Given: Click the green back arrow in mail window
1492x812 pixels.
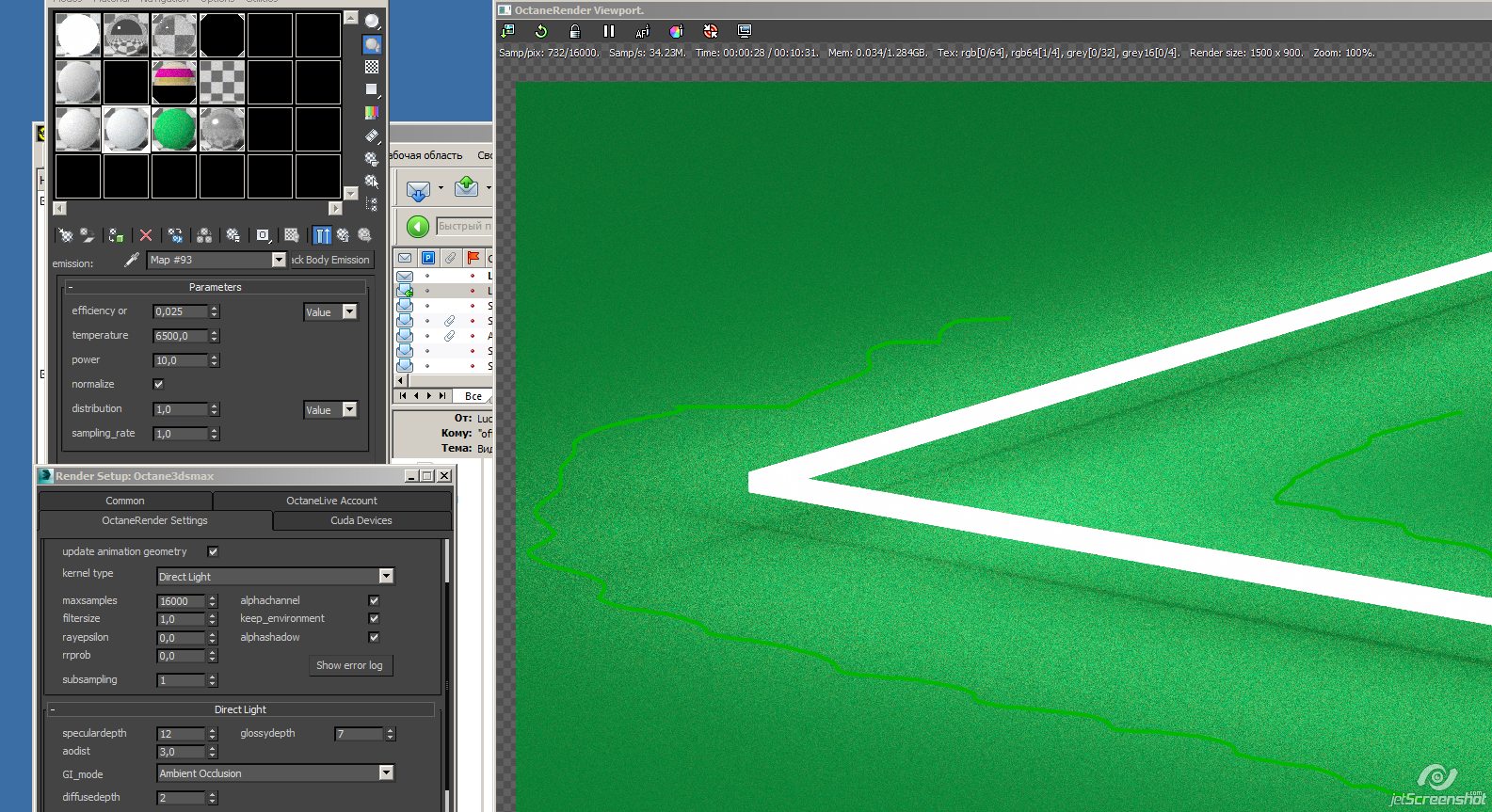Looking at the screenshot, I should [x=418, y=226].
